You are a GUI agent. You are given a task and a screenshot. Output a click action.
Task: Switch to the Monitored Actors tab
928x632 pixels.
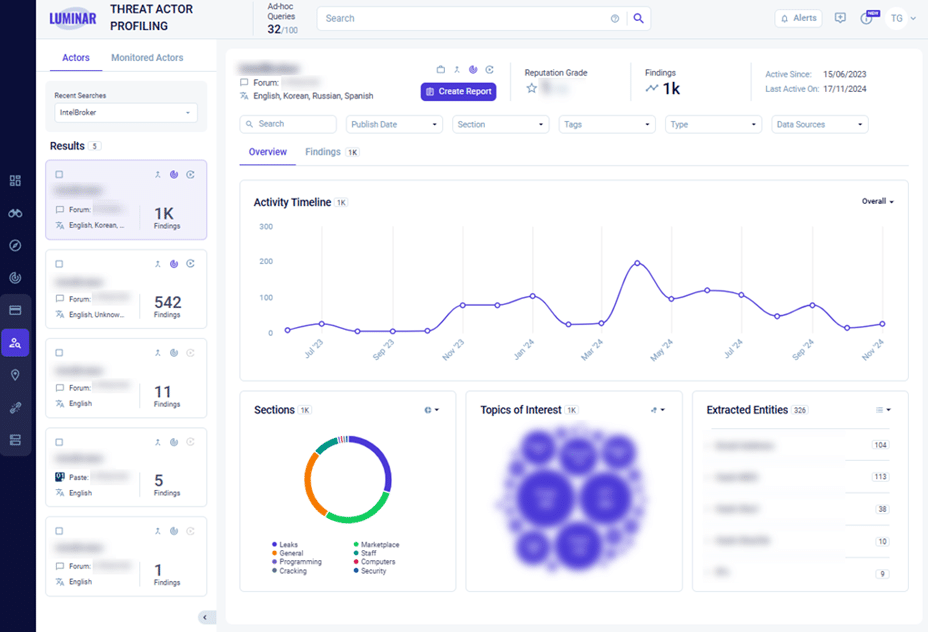[147, 58]
